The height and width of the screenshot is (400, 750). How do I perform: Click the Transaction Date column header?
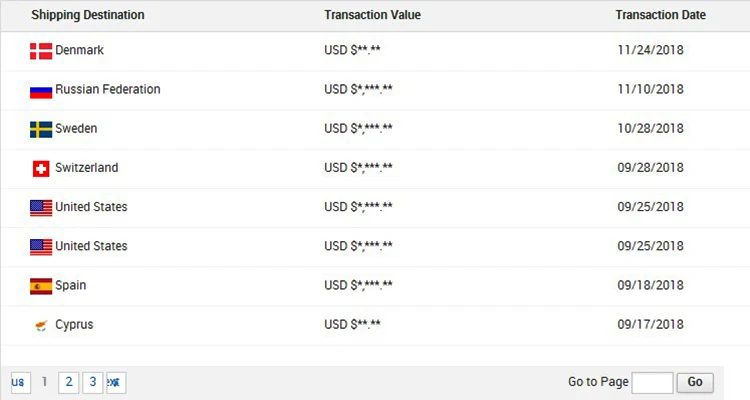pyautogui.click(x=660, y=15)
